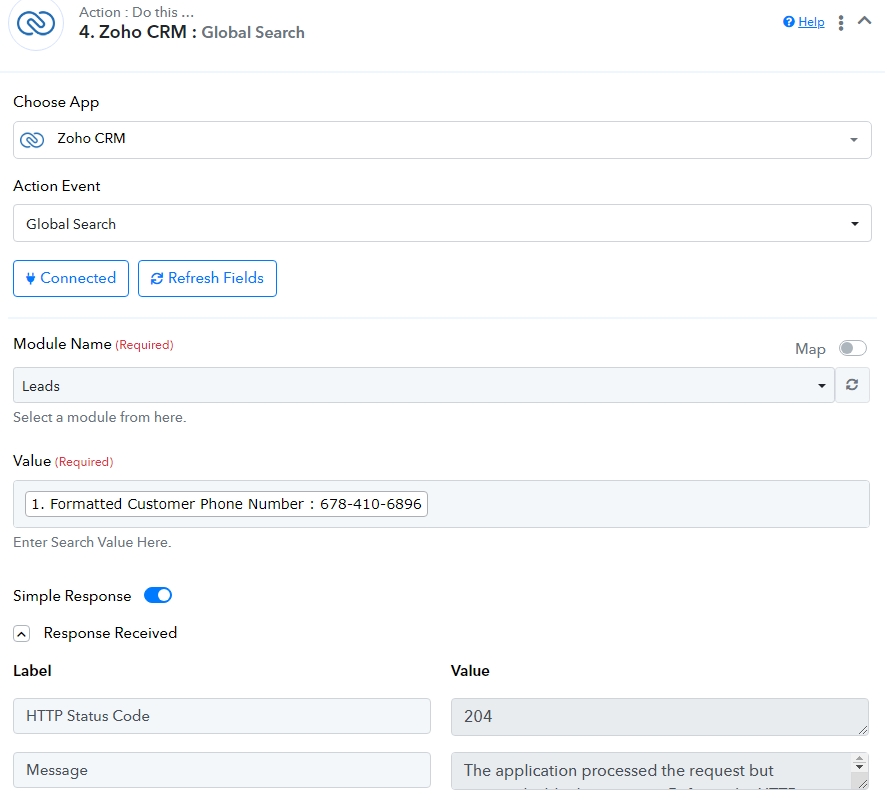Viewport: 885px width, 796px height.
Task: Open the Action Event dropdown showing Global Search
Action: point(442,224)
